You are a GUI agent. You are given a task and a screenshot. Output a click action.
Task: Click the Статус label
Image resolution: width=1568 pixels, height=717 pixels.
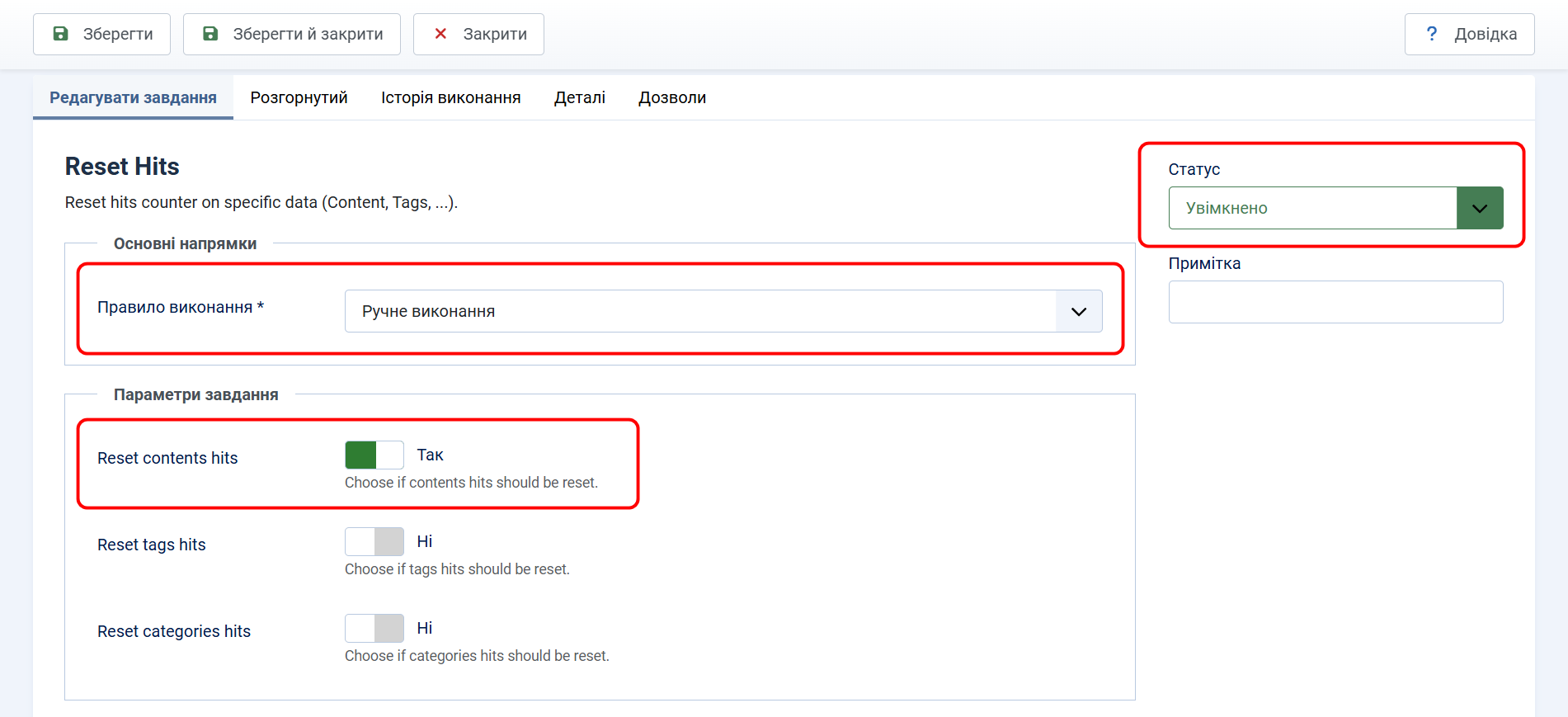click(x=1194, y=169)
